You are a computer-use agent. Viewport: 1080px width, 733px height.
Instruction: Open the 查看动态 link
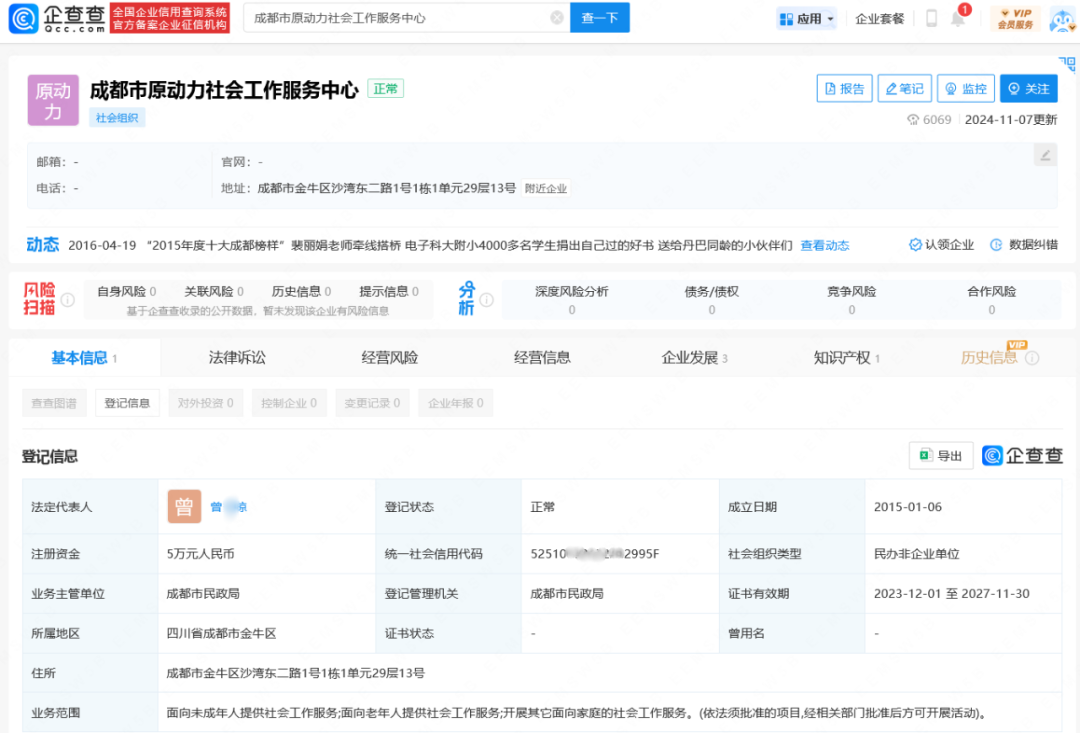point(824,245)
